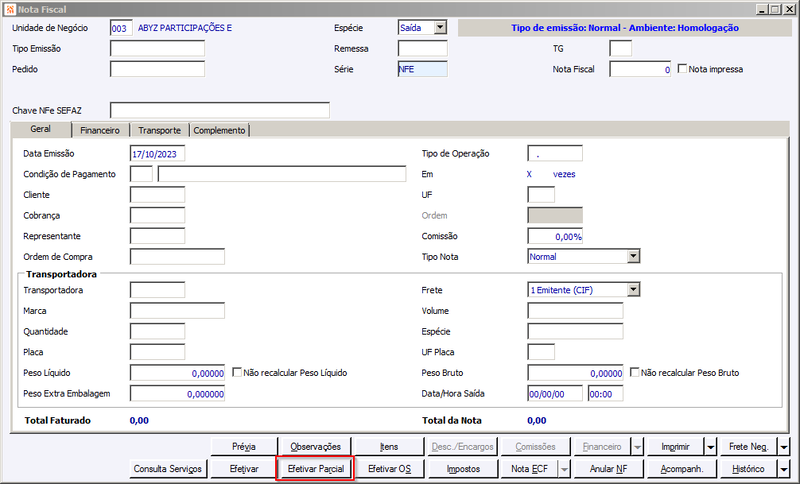Click the Remessa input field
This screenshot has width=800, height=484.
pos(422,48)
